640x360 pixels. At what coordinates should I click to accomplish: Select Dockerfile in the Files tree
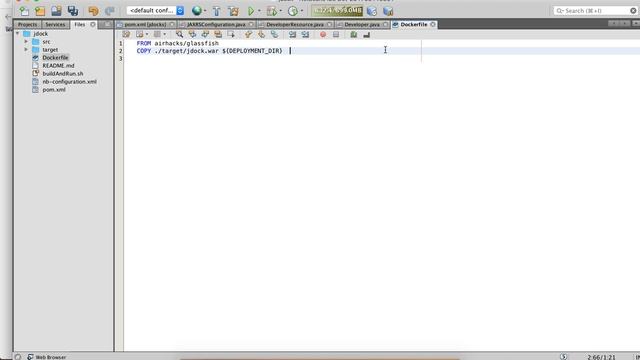coord(56,58)
